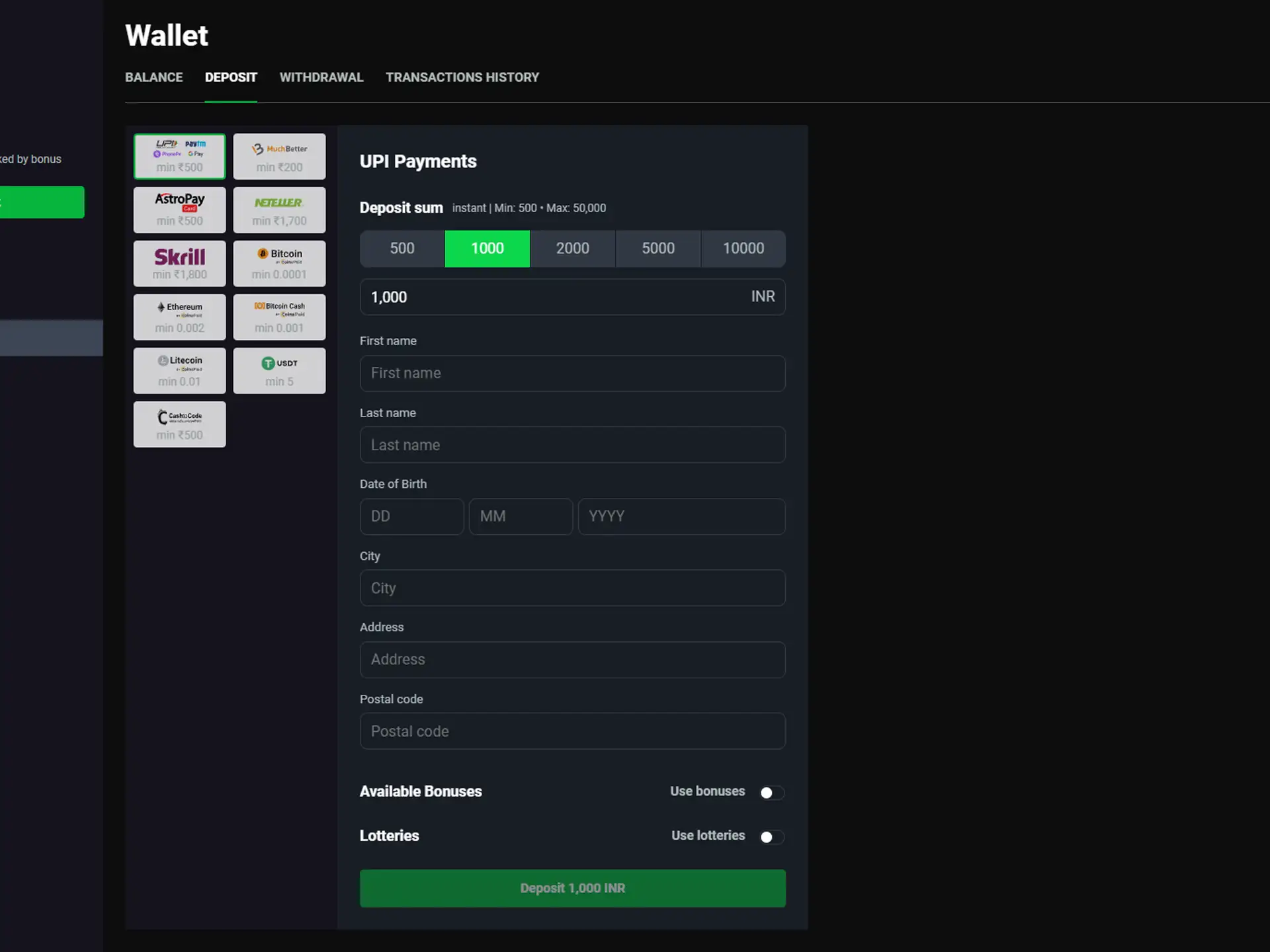Open TRANSACTIONS HISTORY tab
Viewport: 1270px width, 952px height.
(x=462, y=77)
